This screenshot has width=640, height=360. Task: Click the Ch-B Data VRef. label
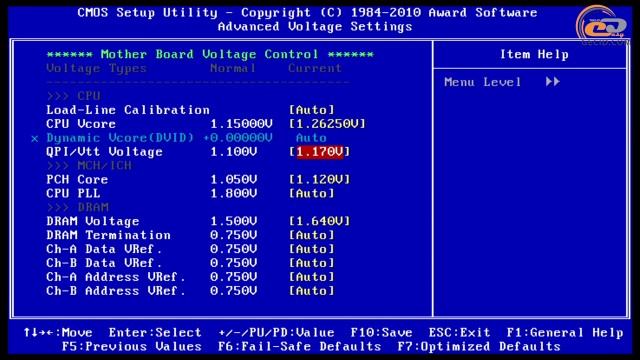click(x=104, y=262)
